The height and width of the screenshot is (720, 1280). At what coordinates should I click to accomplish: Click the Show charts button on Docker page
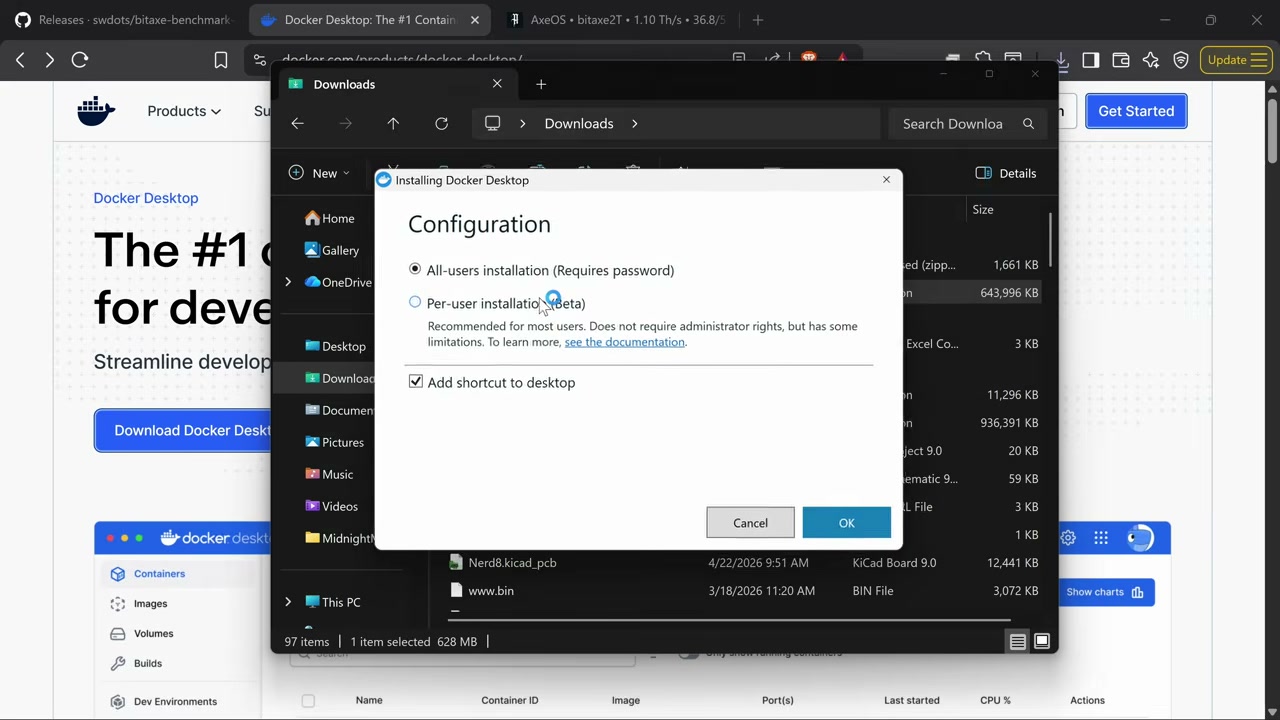[x=1104, y=592]
